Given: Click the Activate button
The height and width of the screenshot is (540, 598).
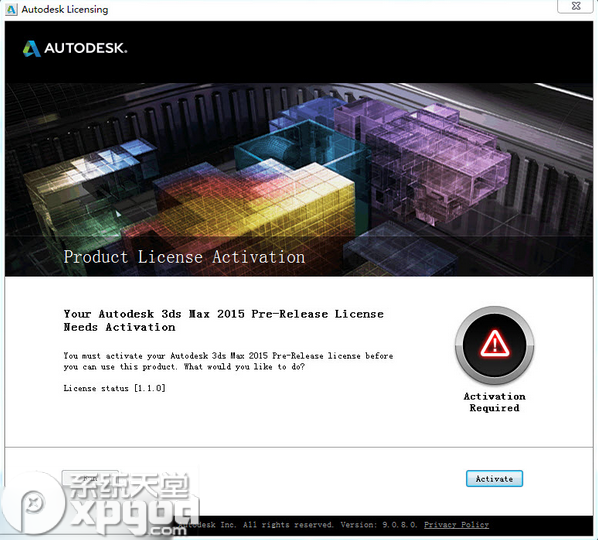Looking at the screenshot, I should (x=494, y=479).
